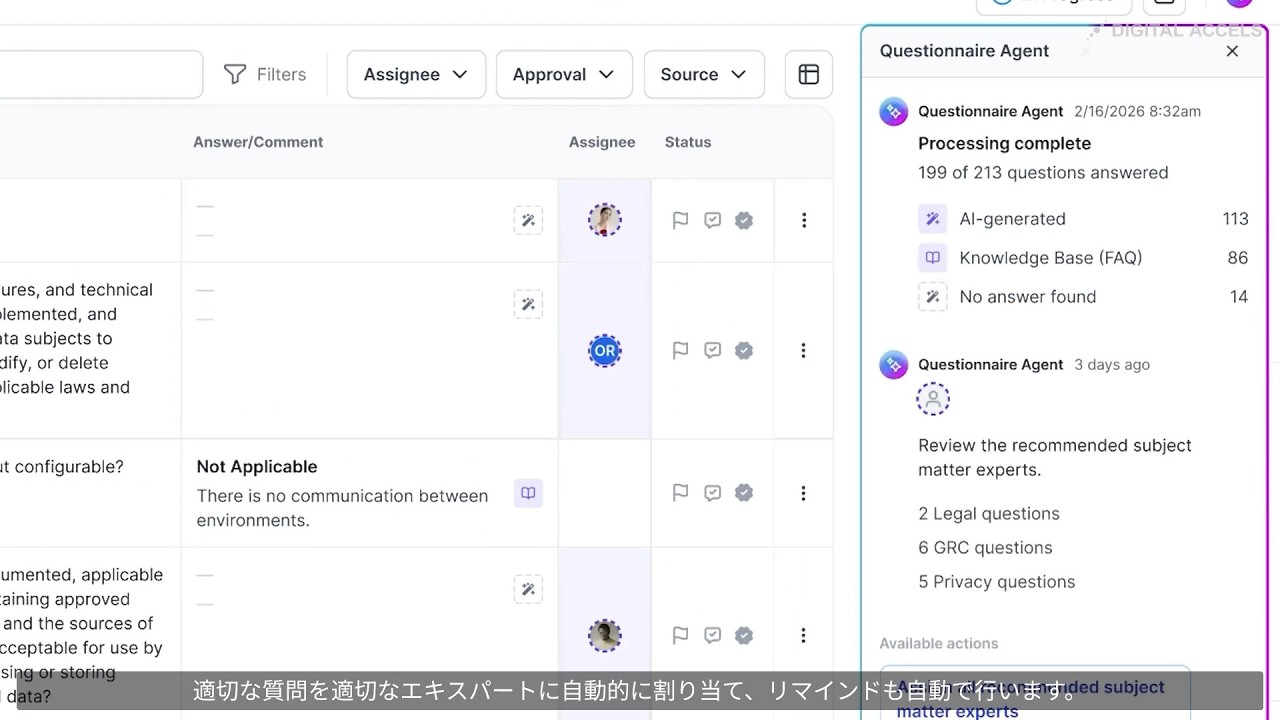Click the search input field left of Filters

[x=100, y=75]
